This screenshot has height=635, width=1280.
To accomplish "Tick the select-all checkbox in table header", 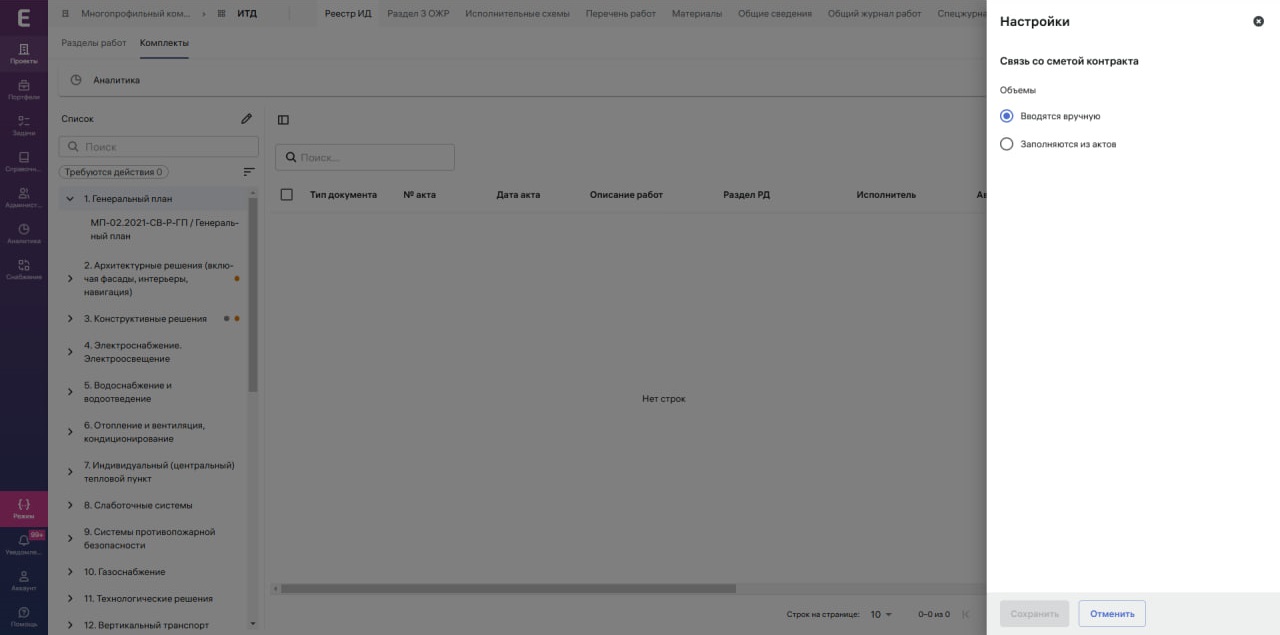I will pyautogui.click(x=287, y=194).
